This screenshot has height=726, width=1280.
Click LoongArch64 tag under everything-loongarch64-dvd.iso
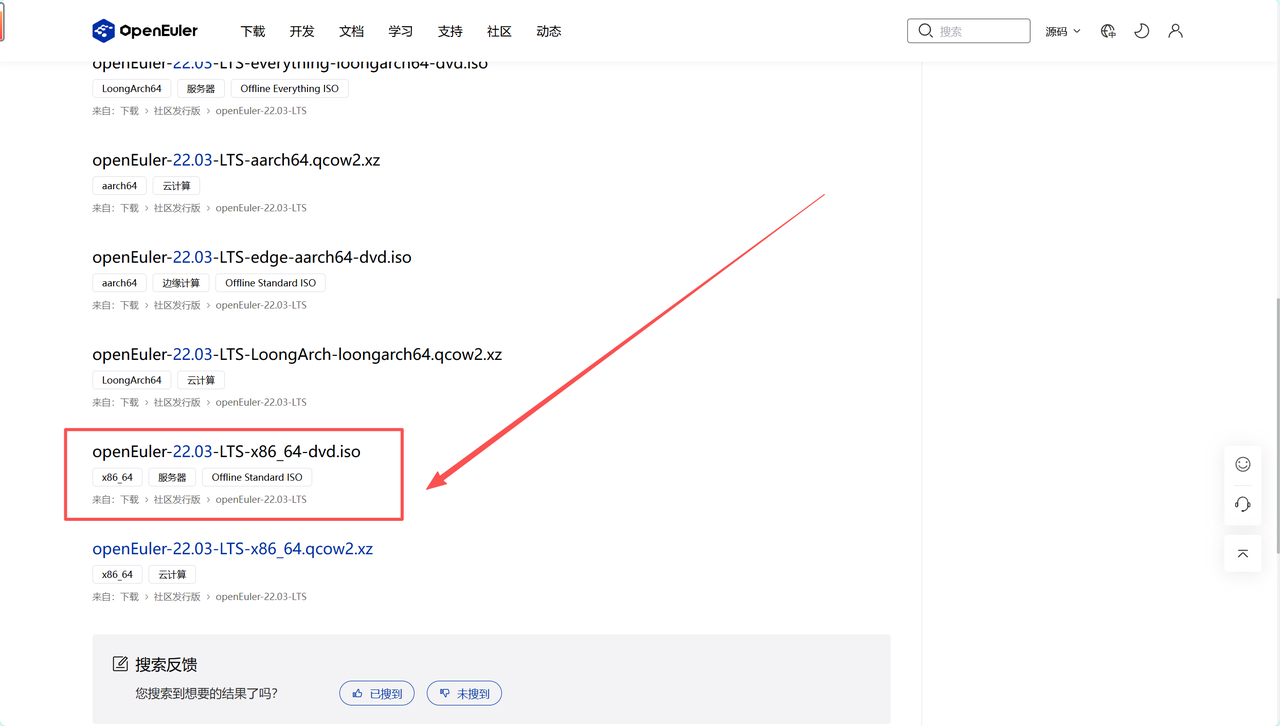point(131,89)
